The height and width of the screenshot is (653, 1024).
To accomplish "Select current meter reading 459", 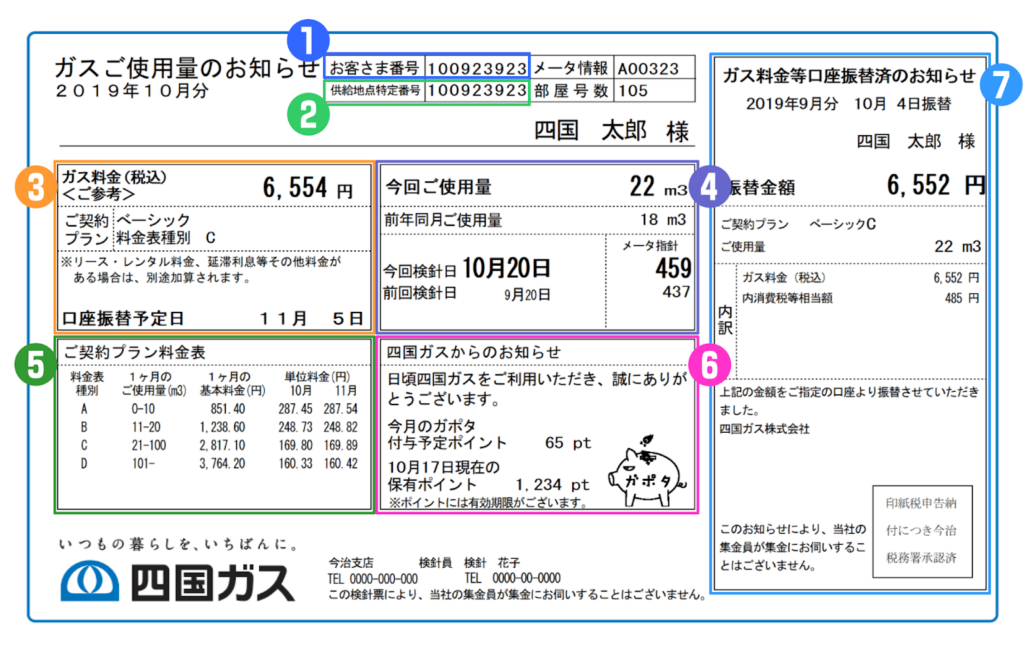I will pyautogui.click(x=673, y=268).
